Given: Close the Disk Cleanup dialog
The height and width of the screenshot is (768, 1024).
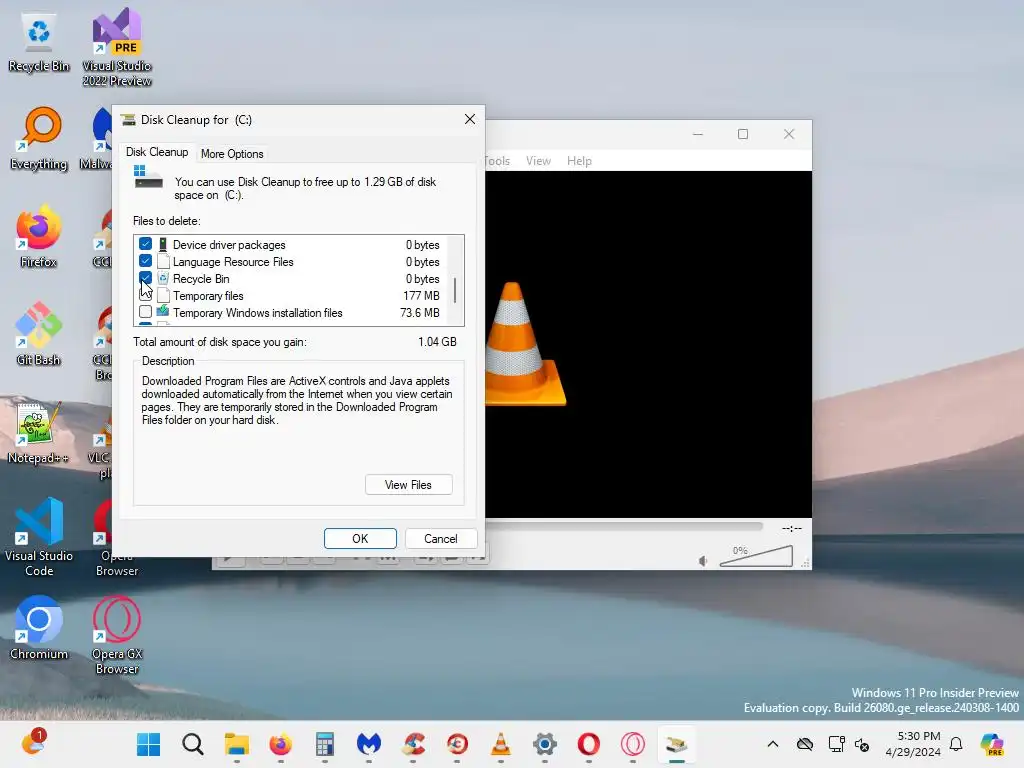Looking at the screenshot, I should (x=470, y=119).
